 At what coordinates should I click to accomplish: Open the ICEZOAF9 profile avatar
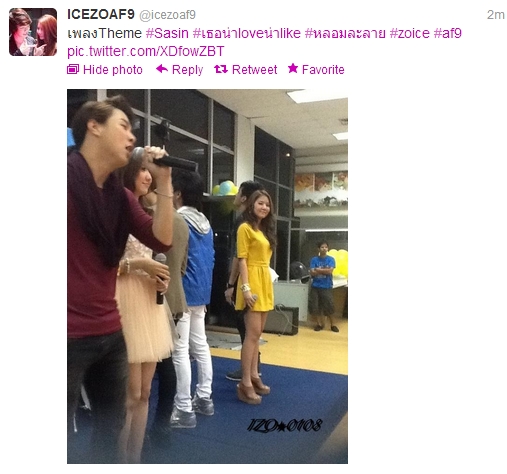[x=33, y=32]
